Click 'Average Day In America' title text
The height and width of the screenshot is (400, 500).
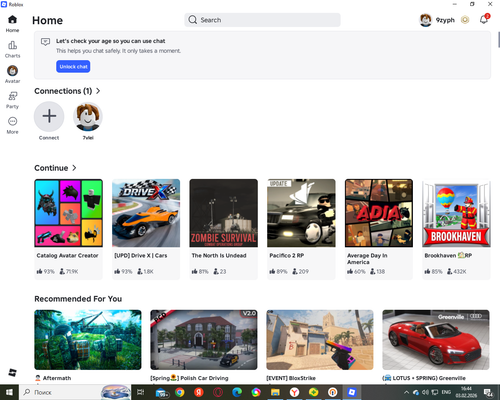tap(367, 259)
